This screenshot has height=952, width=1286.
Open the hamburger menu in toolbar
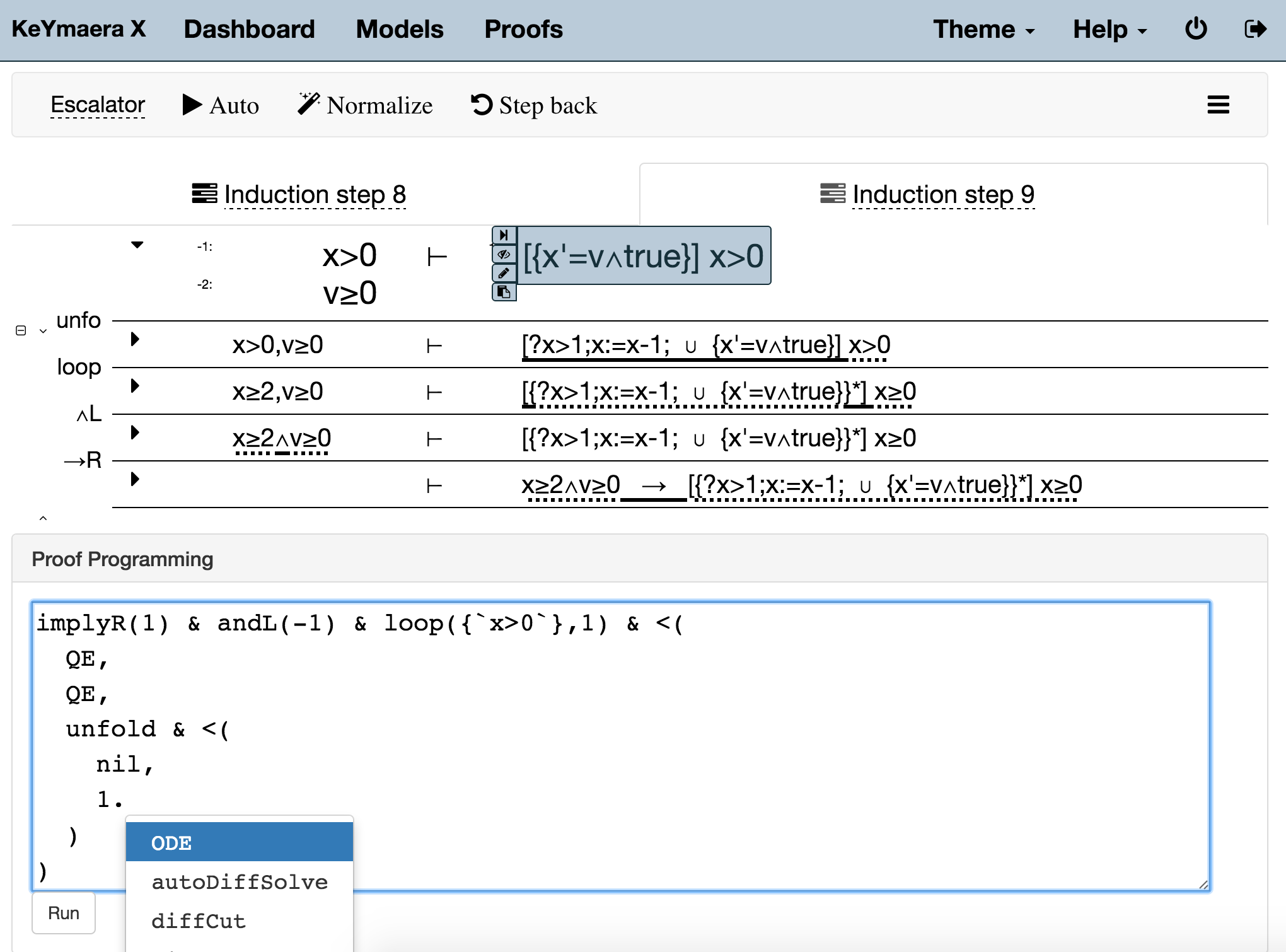click(x=1218, y=105)
